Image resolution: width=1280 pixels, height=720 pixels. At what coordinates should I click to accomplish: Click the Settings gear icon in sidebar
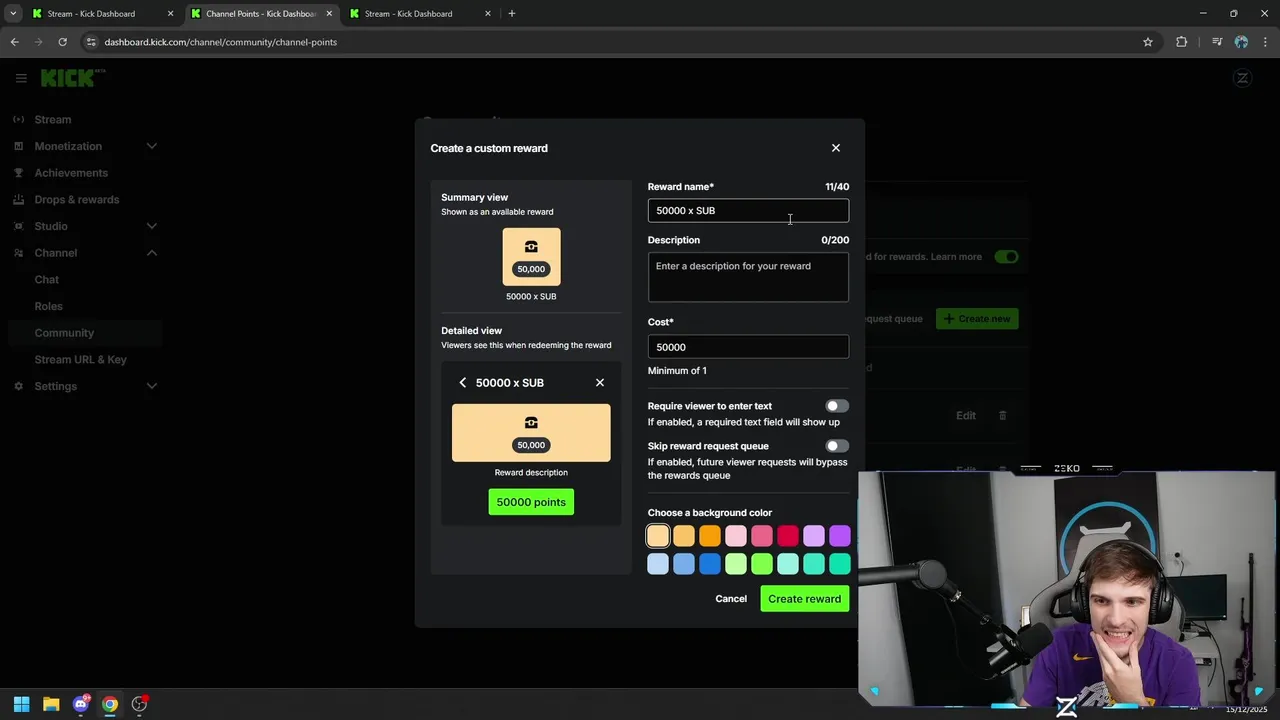pyautogui.click(x=18, y=386)
